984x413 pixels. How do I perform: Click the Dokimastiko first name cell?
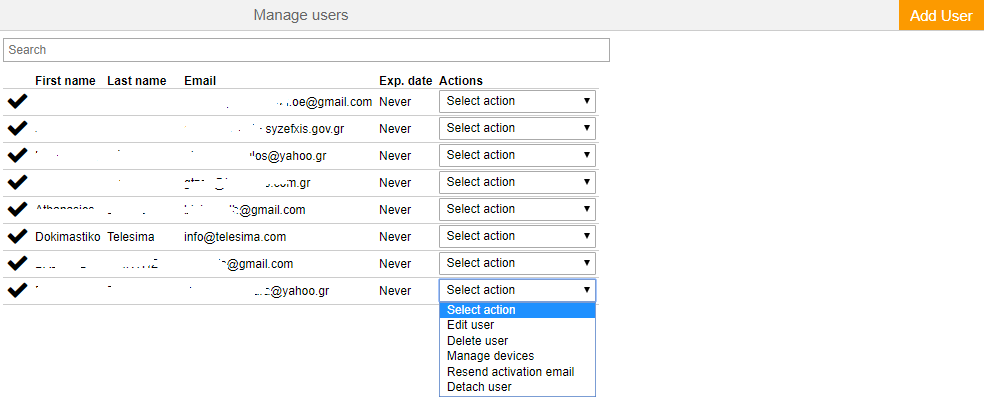tap(68, 237)
